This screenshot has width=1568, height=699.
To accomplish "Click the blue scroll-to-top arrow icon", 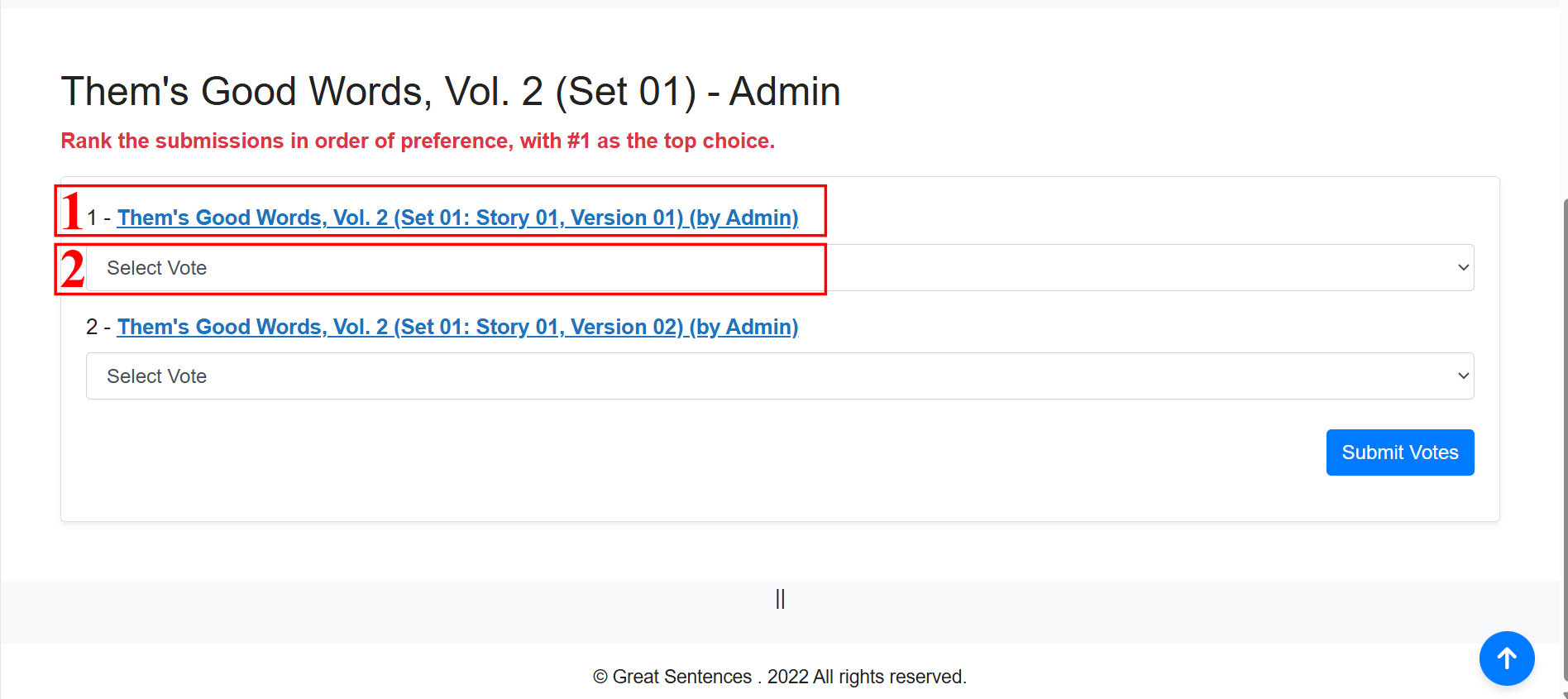I will pyautogui.click(x=1507, y=658).
